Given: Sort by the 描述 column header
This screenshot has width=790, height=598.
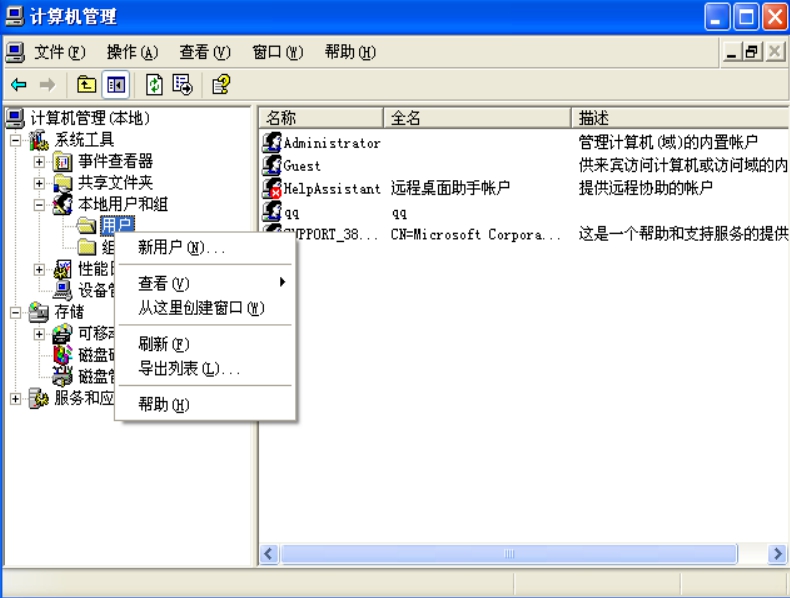Looking at the screenshot, I should point(680,118).
